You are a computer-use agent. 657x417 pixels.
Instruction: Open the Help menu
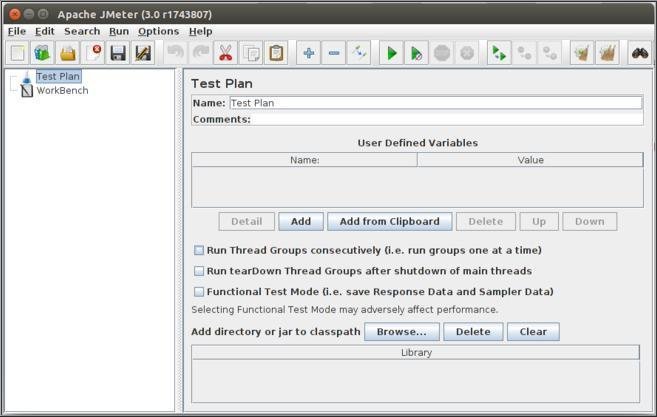tap(200, 31)
